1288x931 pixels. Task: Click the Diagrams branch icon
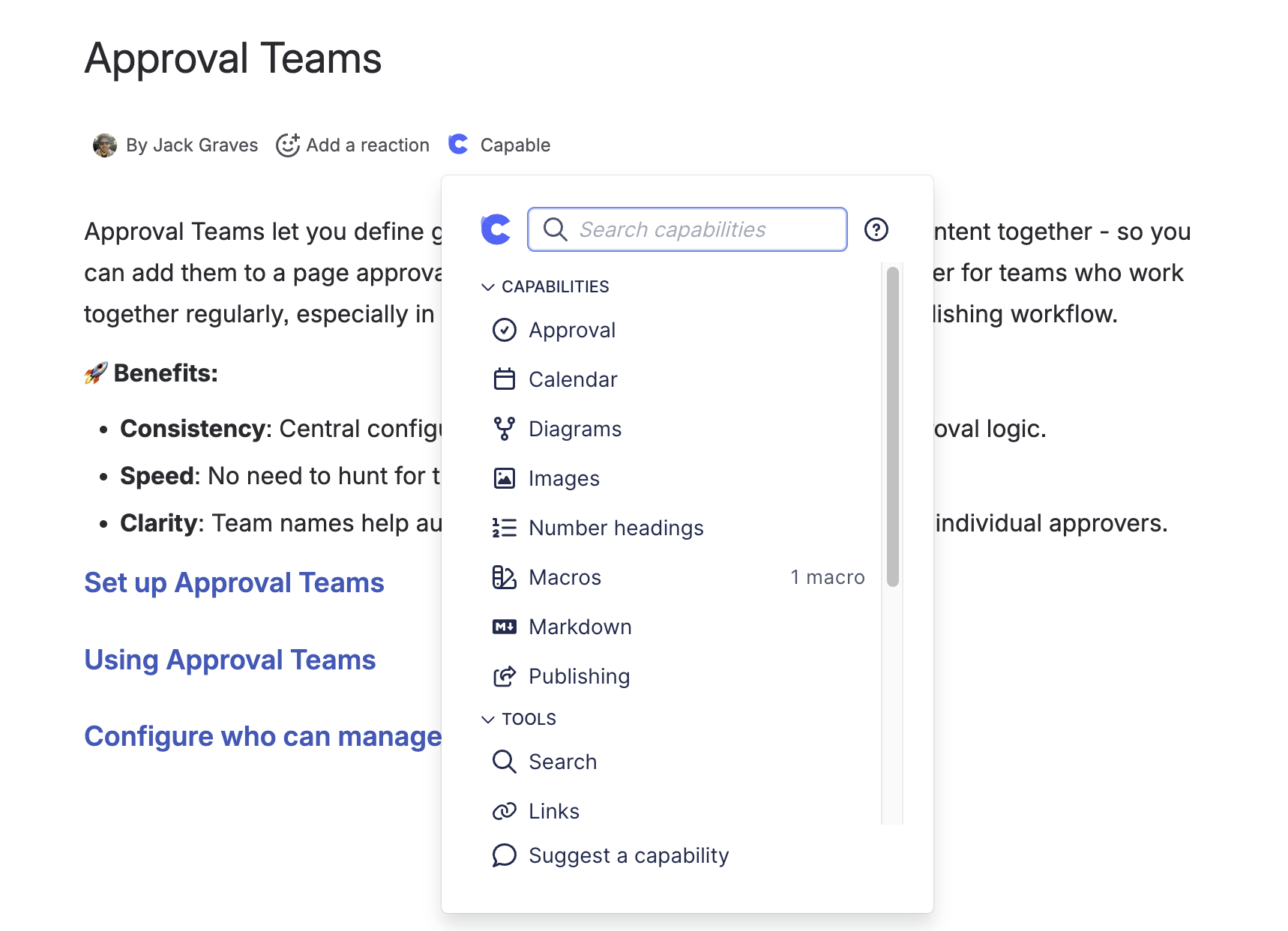click(x=504, y=429)
